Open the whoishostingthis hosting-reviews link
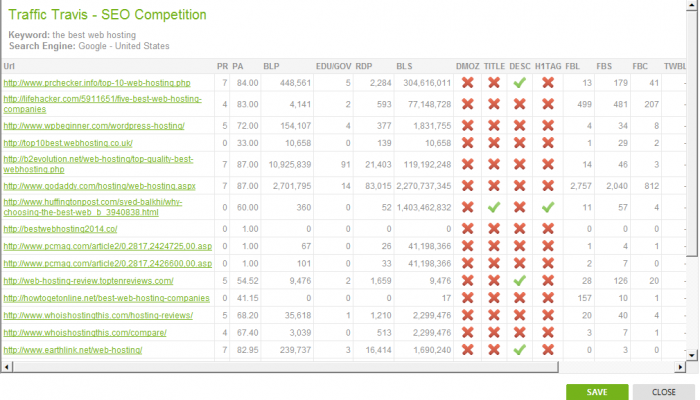The height and width of the screenshot is (400, 700). coord(98,315)
